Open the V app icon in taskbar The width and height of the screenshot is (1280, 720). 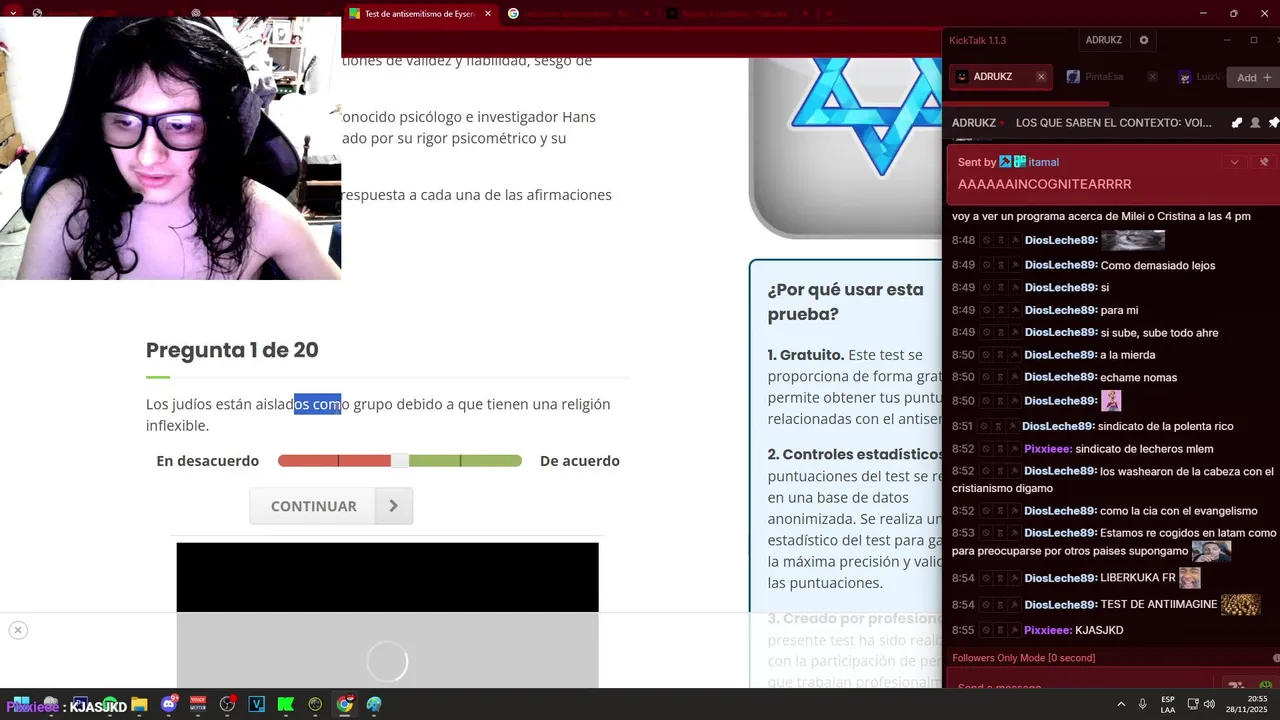256,704
